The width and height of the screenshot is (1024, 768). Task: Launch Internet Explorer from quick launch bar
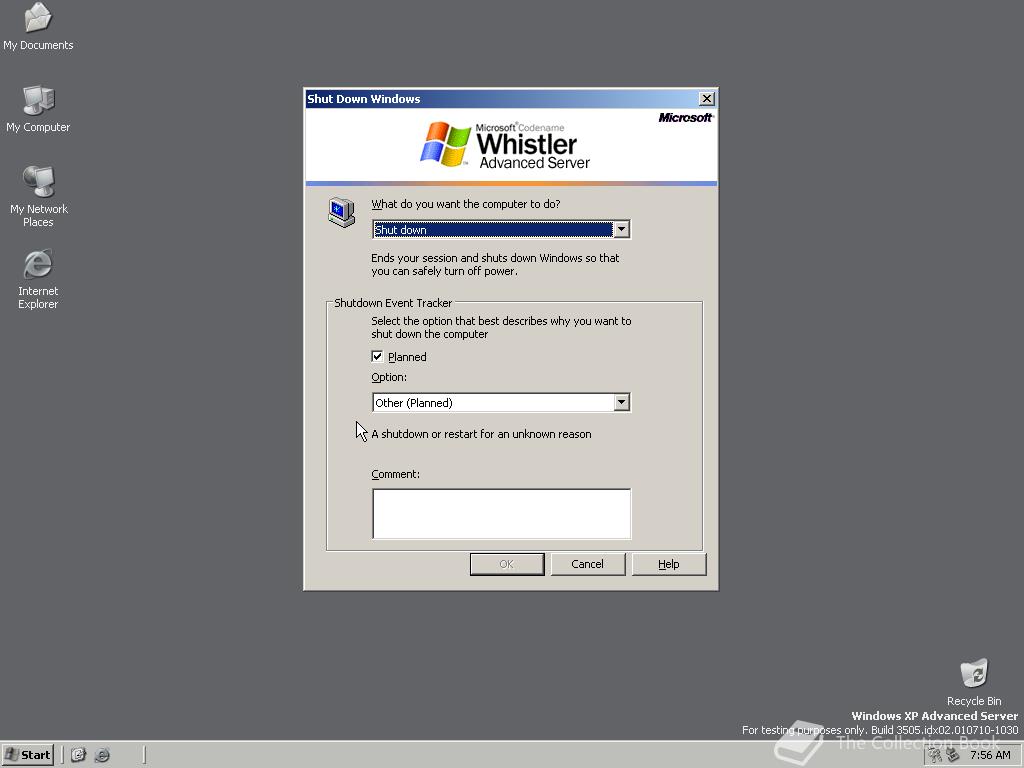pyautogui.click(x=103, y=755)
